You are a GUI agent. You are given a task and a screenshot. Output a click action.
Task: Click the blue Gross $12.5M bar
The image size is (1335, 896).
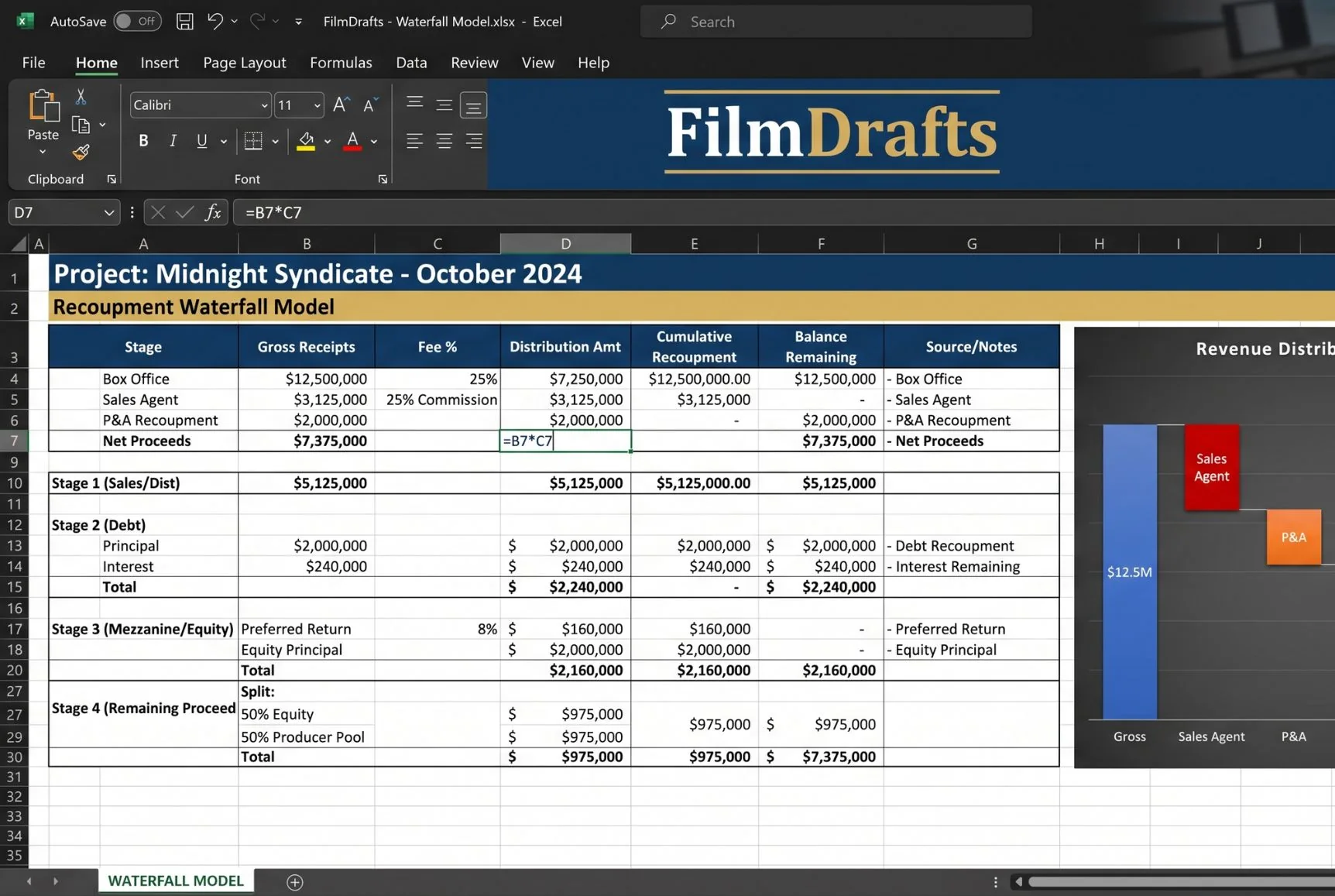point(1129,572)
